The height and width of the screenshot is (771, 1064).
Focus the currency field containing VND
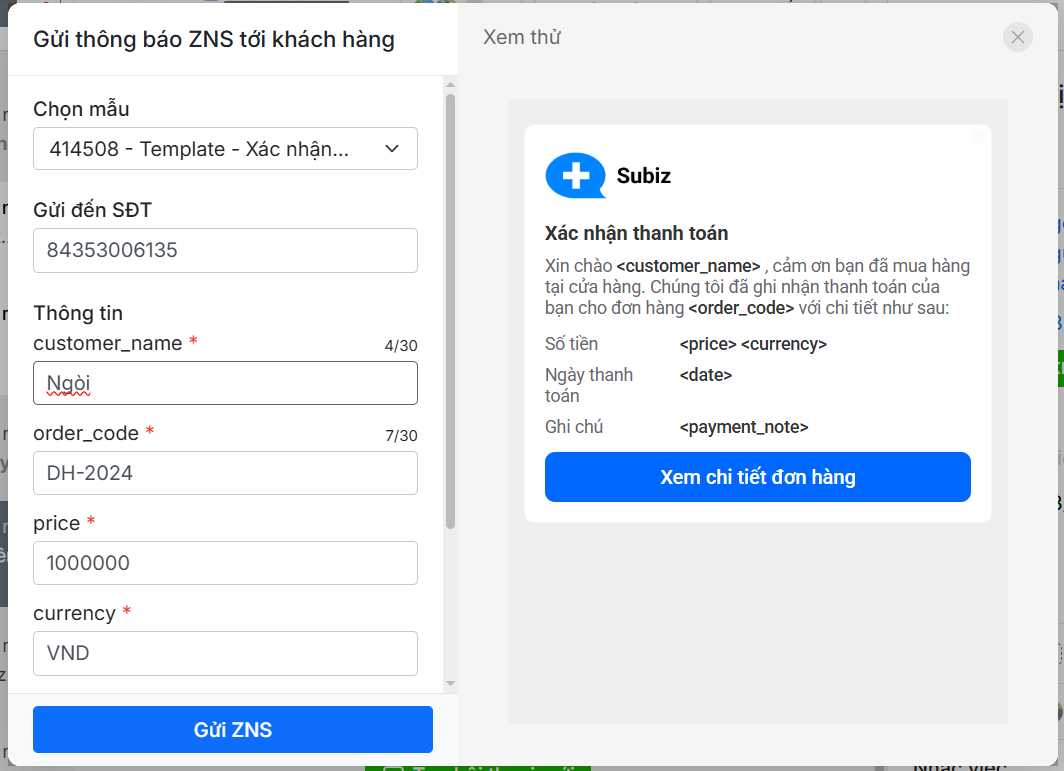[x=225, y=653]
